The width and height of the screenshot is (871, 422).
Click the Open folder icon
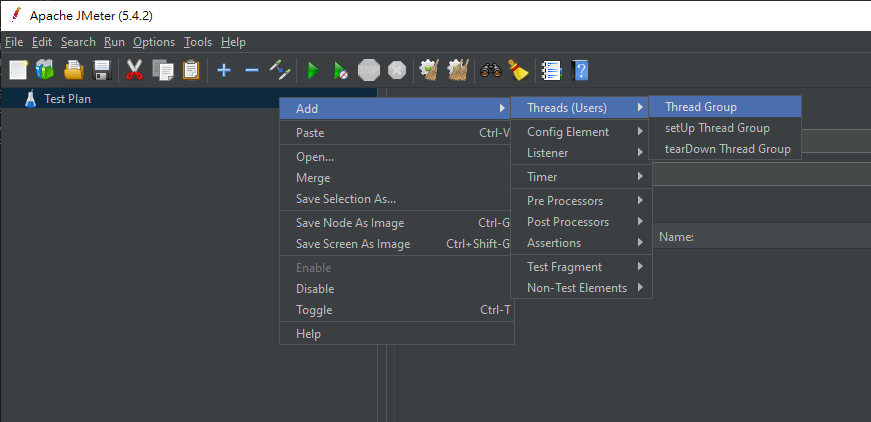click(73, 71)
